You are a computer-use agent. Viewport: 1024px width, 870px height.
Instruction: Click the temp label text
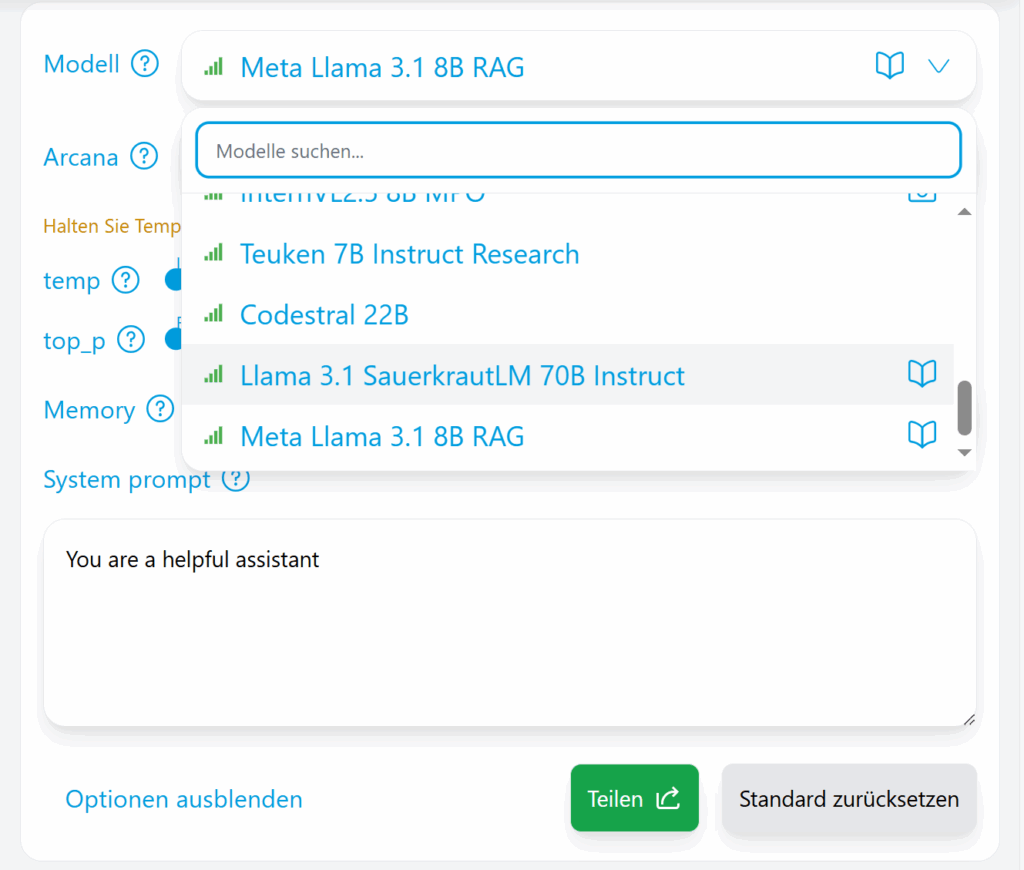72,281
